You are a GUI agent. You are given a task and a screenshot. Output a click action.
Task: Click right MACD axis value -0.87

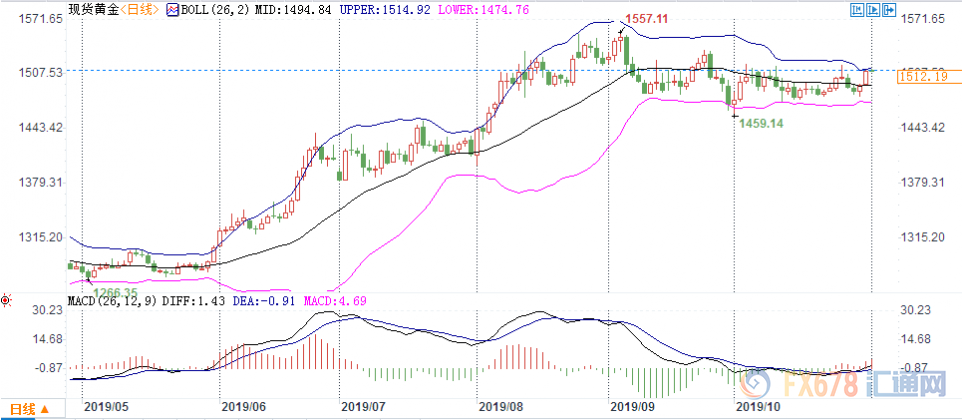915,368
